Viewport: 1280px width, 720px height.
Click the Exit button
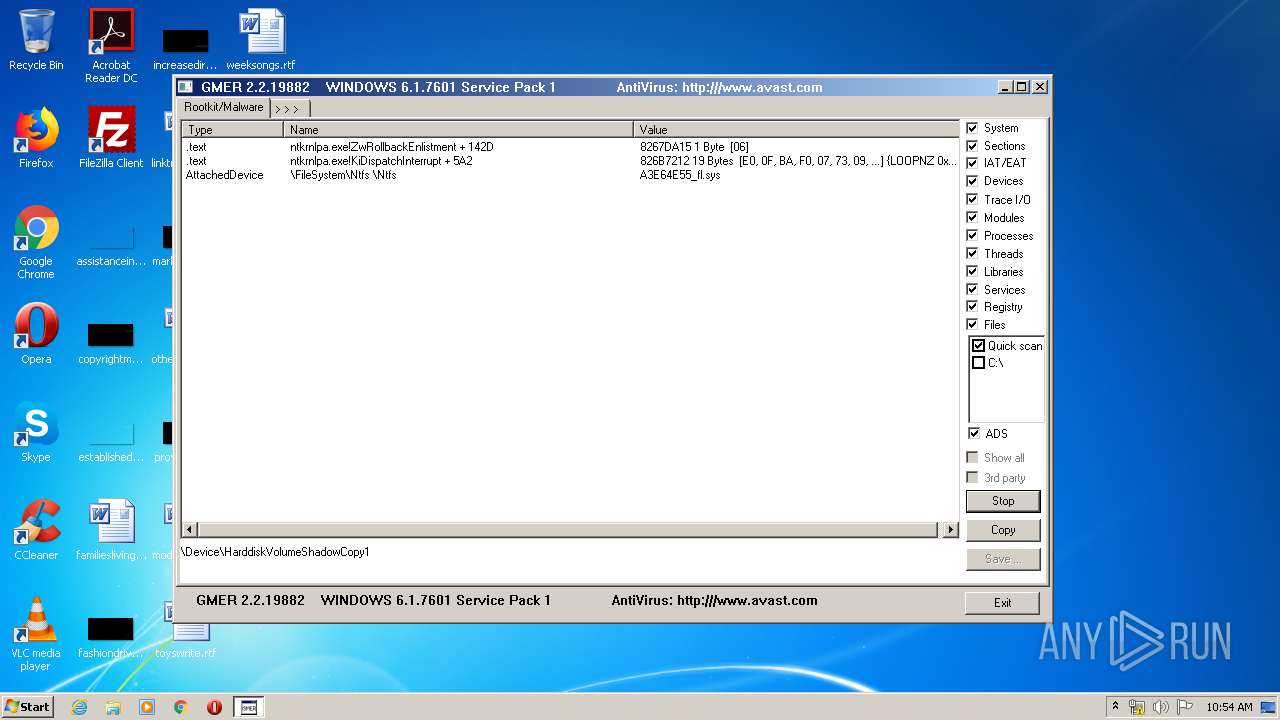1002,603
